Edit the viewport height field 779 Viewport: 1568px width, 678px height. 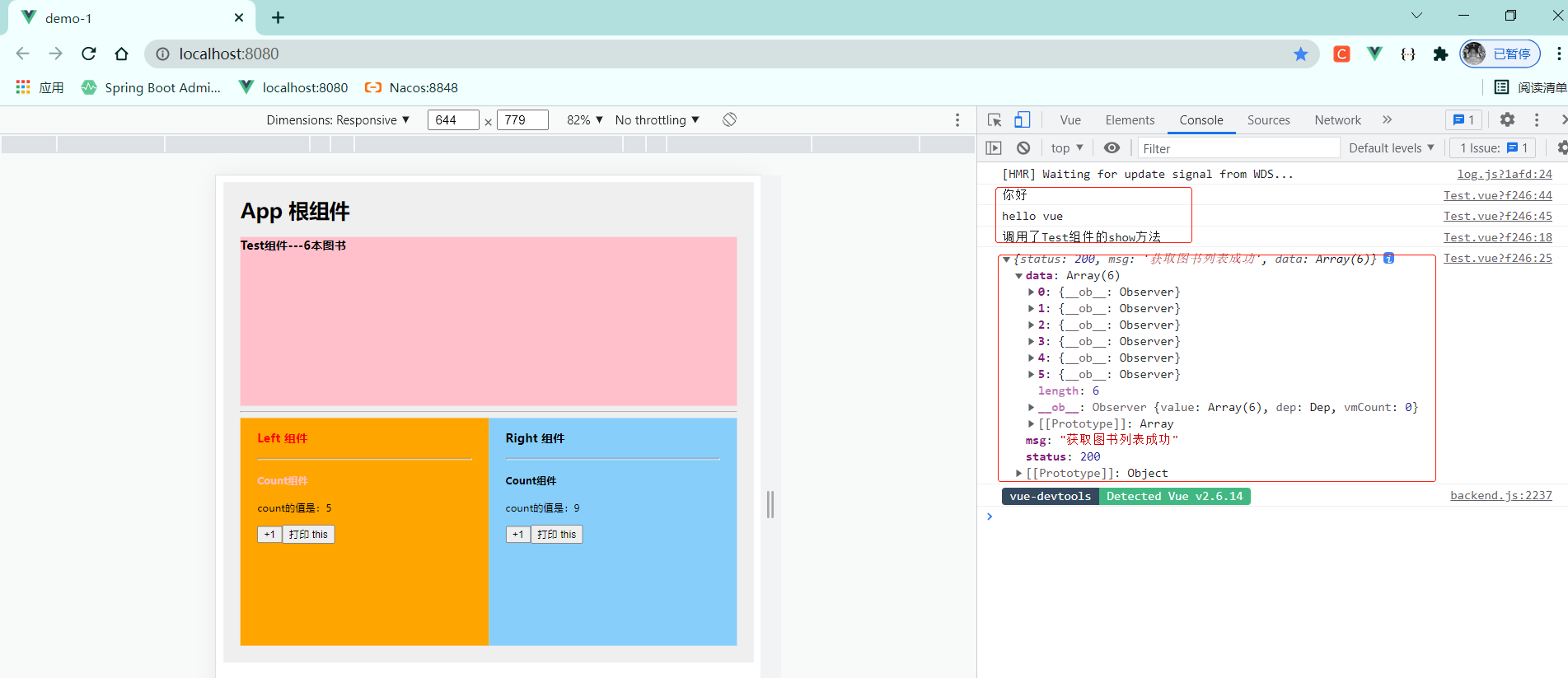click(522, 120)
